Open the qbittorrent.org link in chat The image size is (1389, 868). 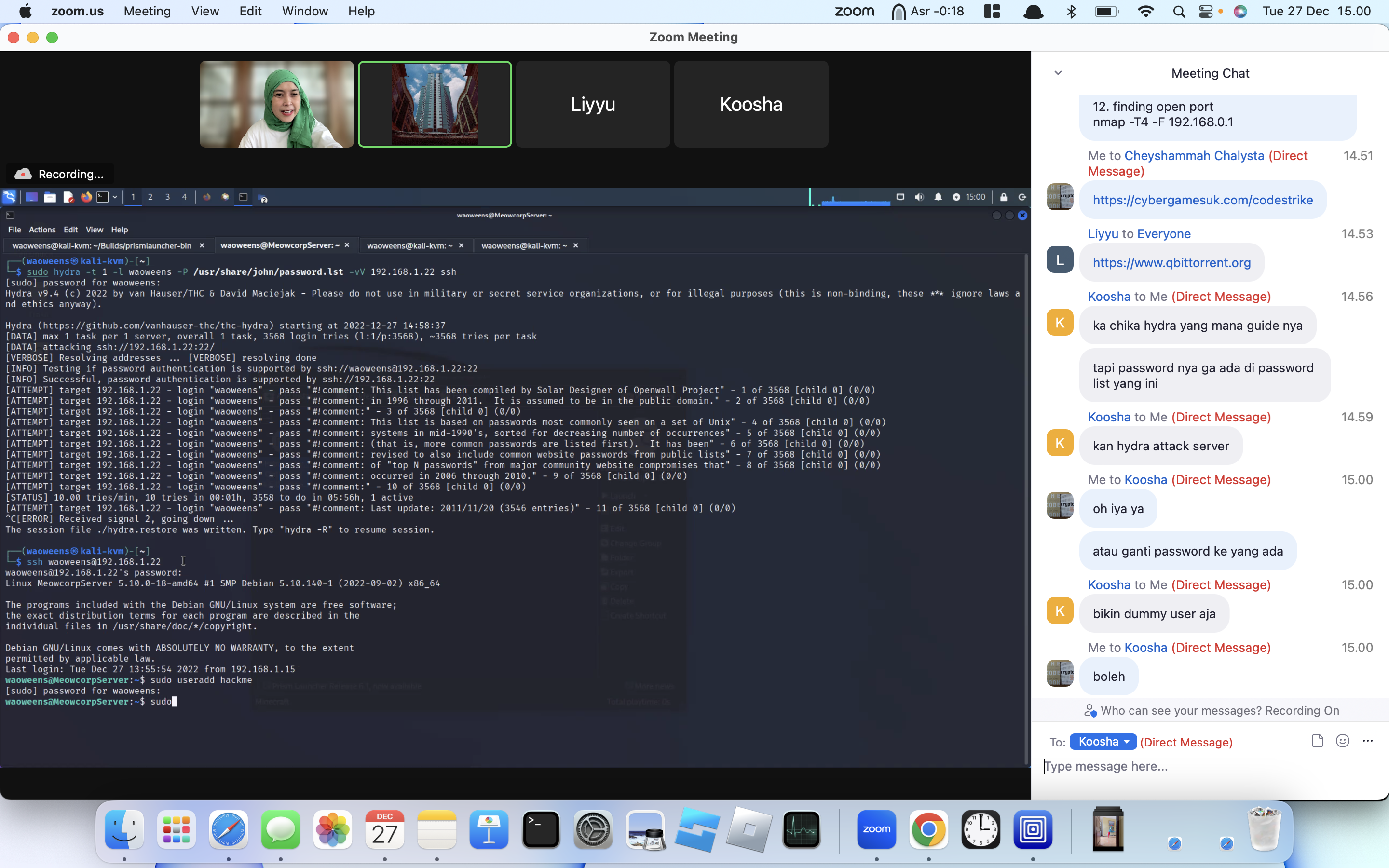(1171, 262)
